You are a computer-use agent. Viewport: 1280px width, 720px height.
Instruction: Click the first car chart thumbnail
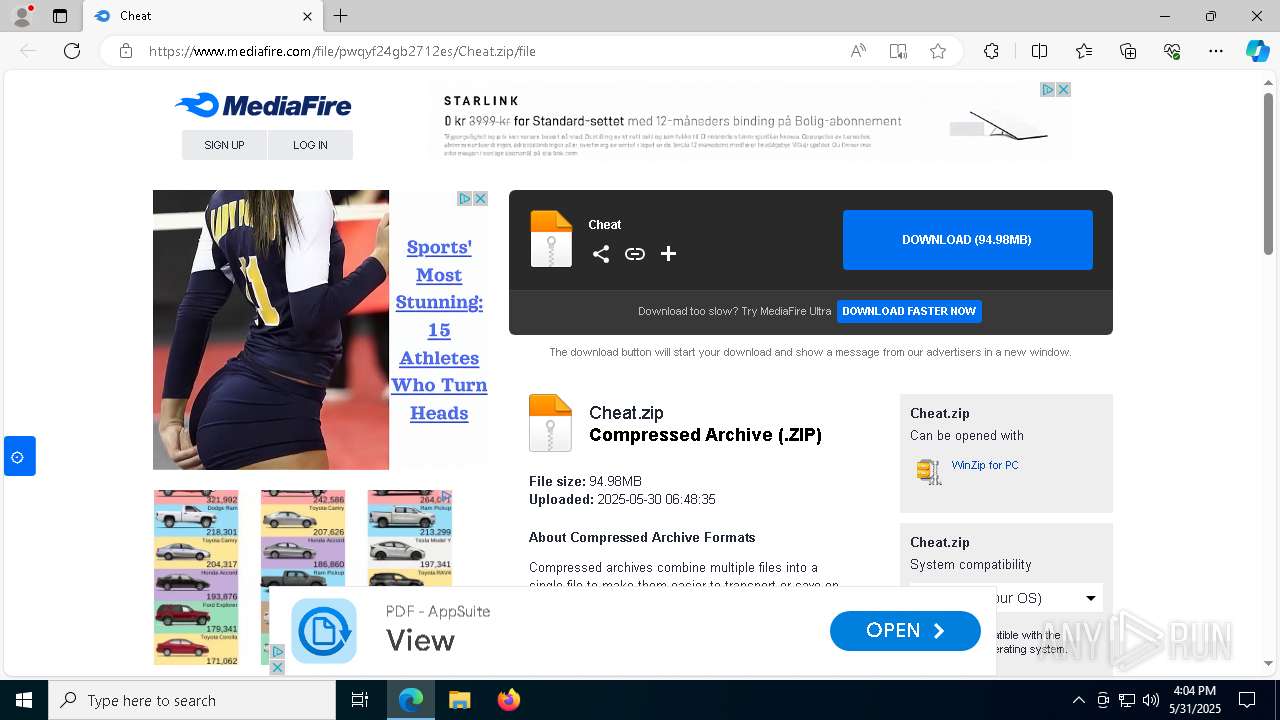[196, 578]
